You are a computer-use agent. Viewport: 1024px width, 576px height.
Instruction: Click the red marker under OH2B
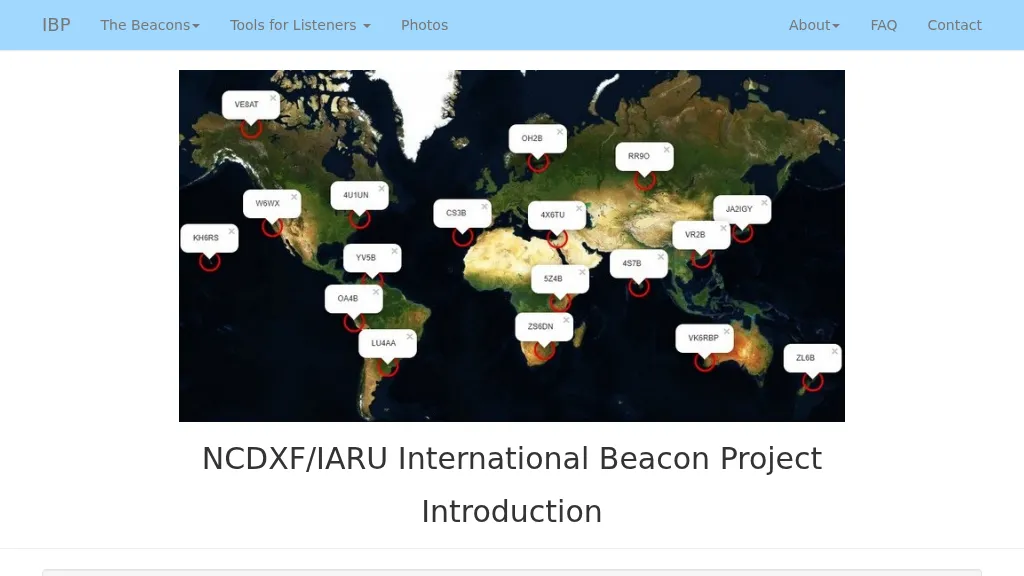[x=538, y=163]
